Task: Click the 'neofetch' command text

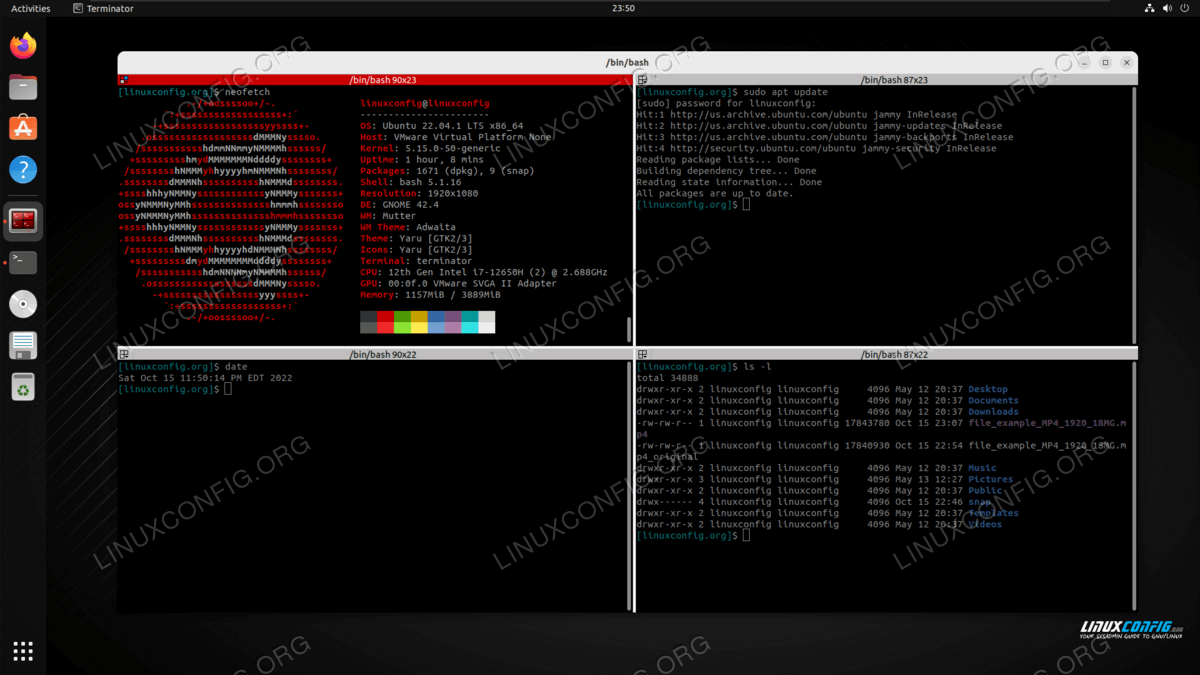Action: tap(249, 92)
